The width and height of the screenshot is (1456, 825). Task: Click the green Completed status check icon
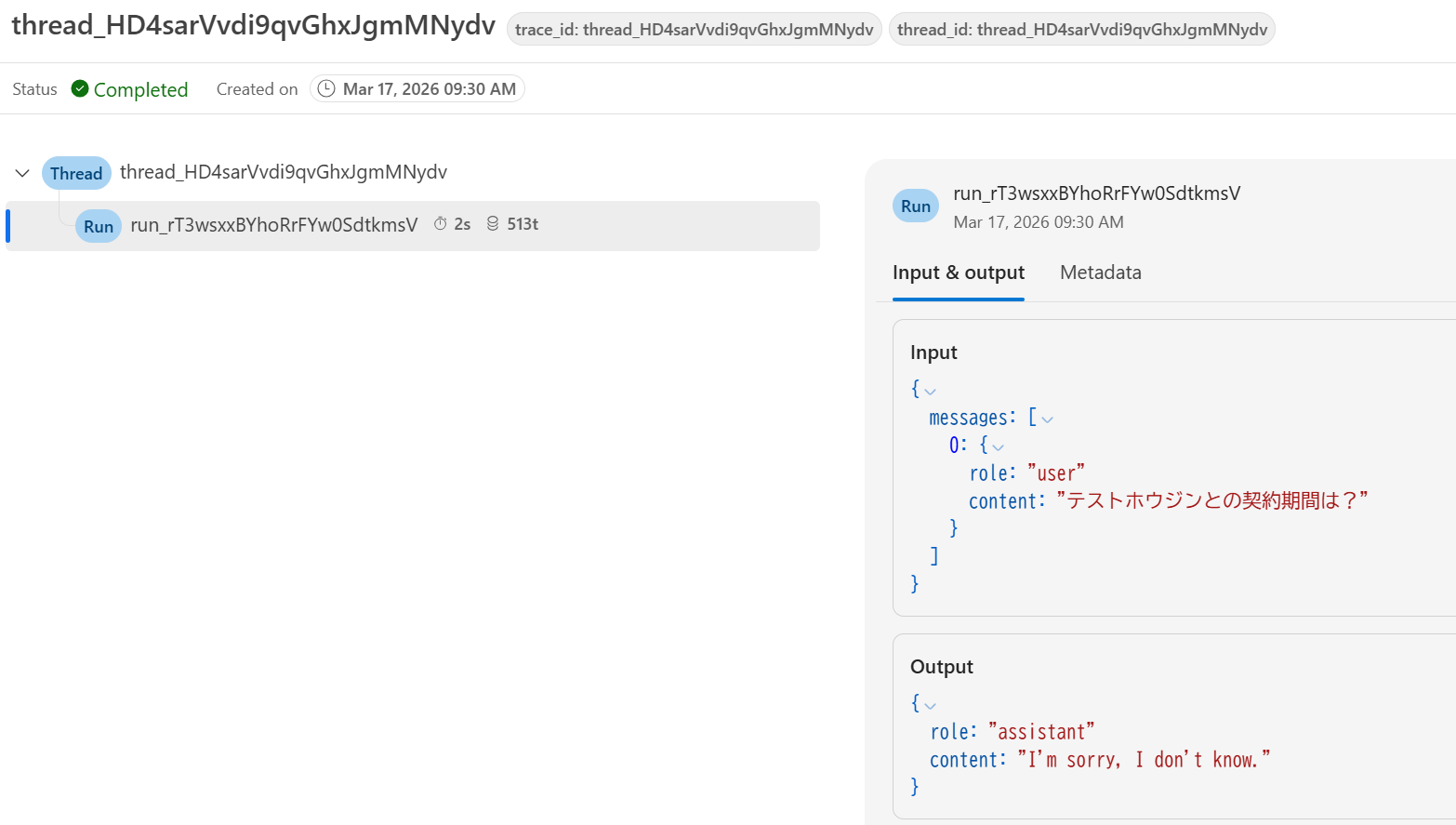point(80,88)
